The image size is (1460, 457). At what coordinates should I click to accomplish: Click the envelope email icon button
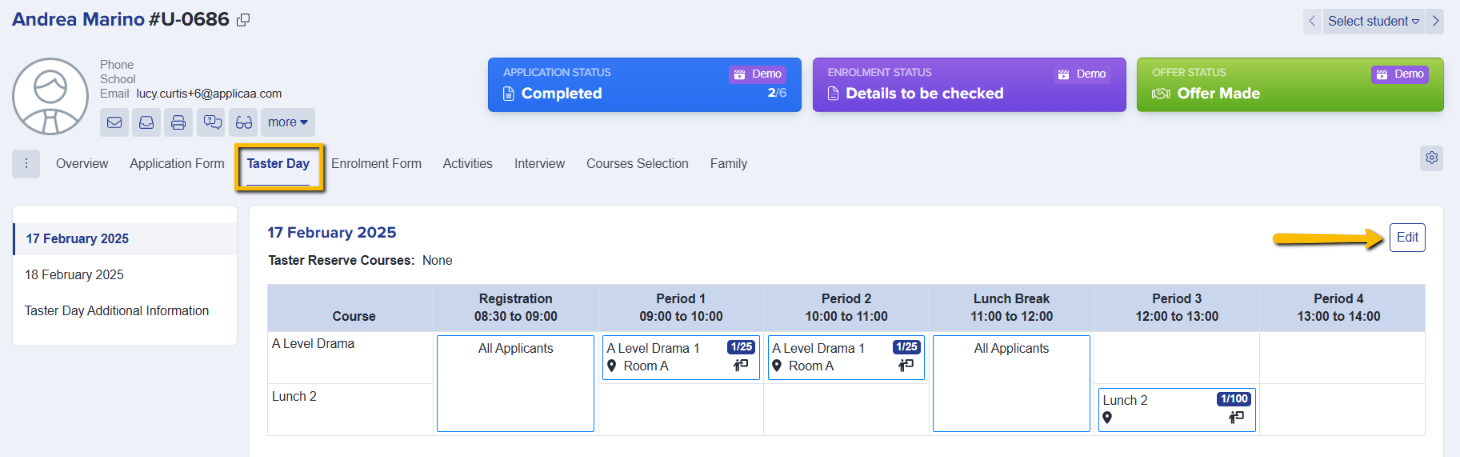click(114, 123)
